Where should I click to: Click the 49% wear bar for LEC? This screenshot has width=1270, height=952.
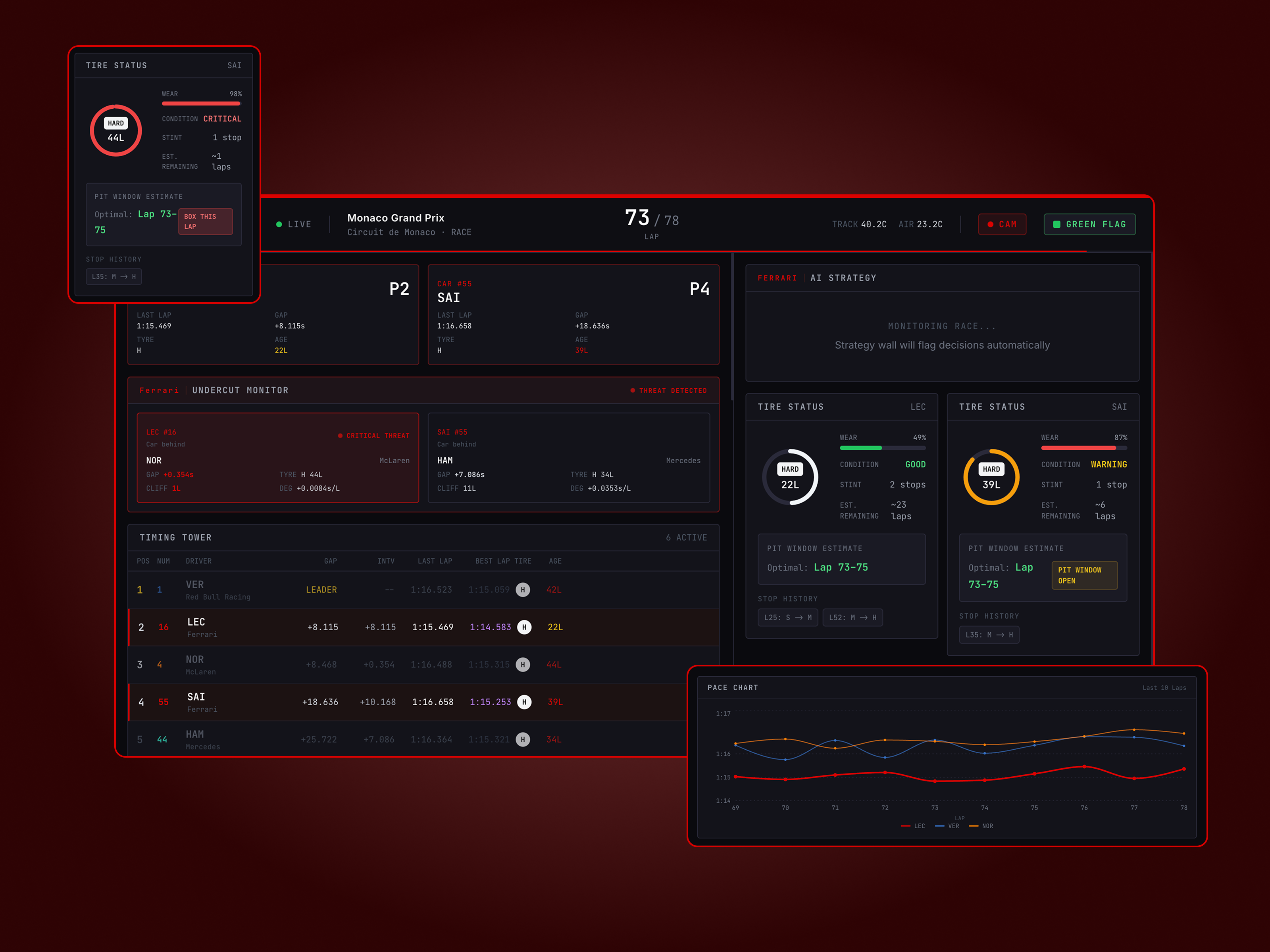[x=883, y=447]
